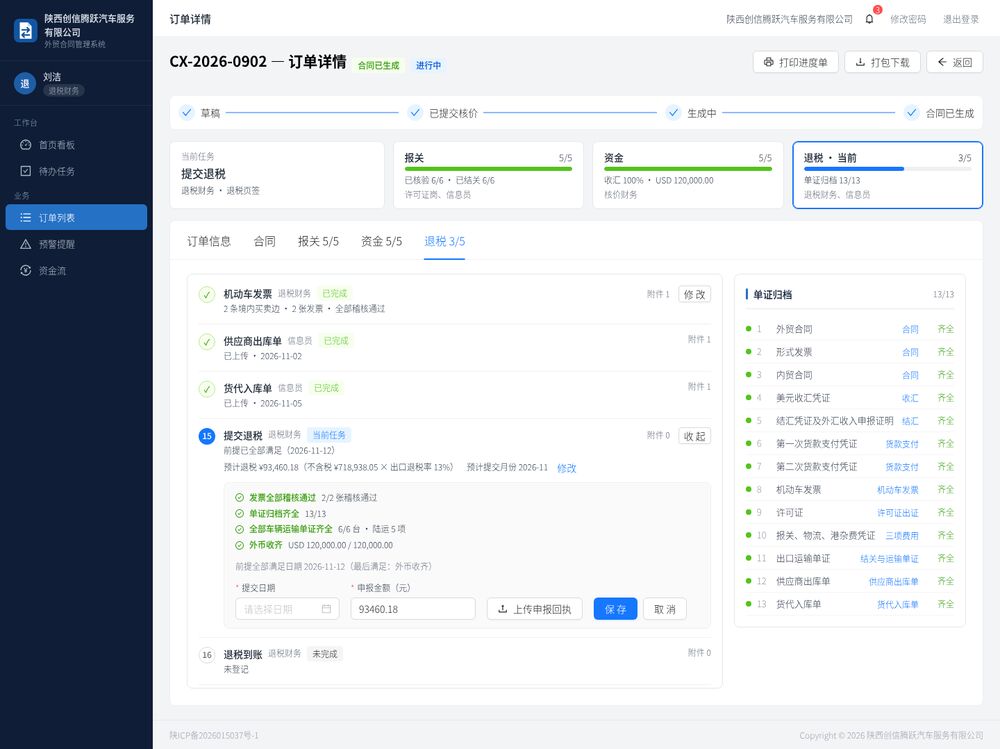Go to 首页看板 in sidebar
This screenshot has width=1000, height=749.
pos(76,145)
